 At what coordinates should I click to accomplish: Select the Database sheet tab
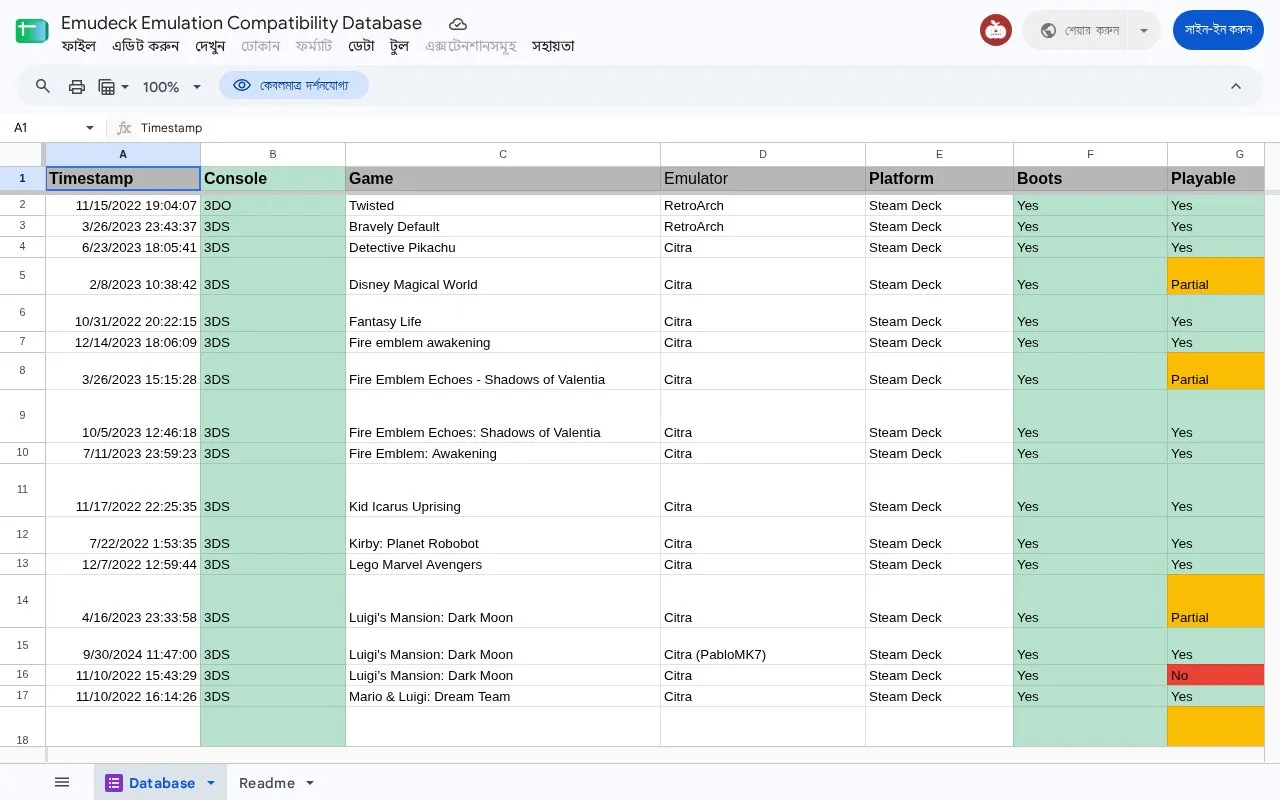coord(161,783)
